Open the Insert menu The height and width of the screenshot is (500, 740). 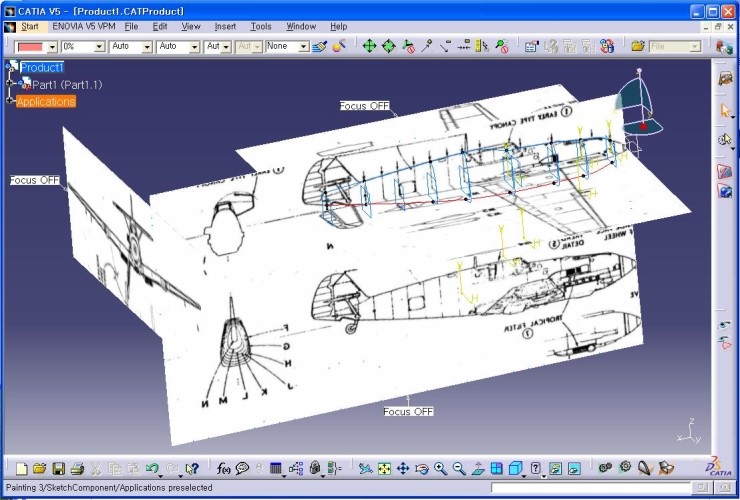point(225,26)
